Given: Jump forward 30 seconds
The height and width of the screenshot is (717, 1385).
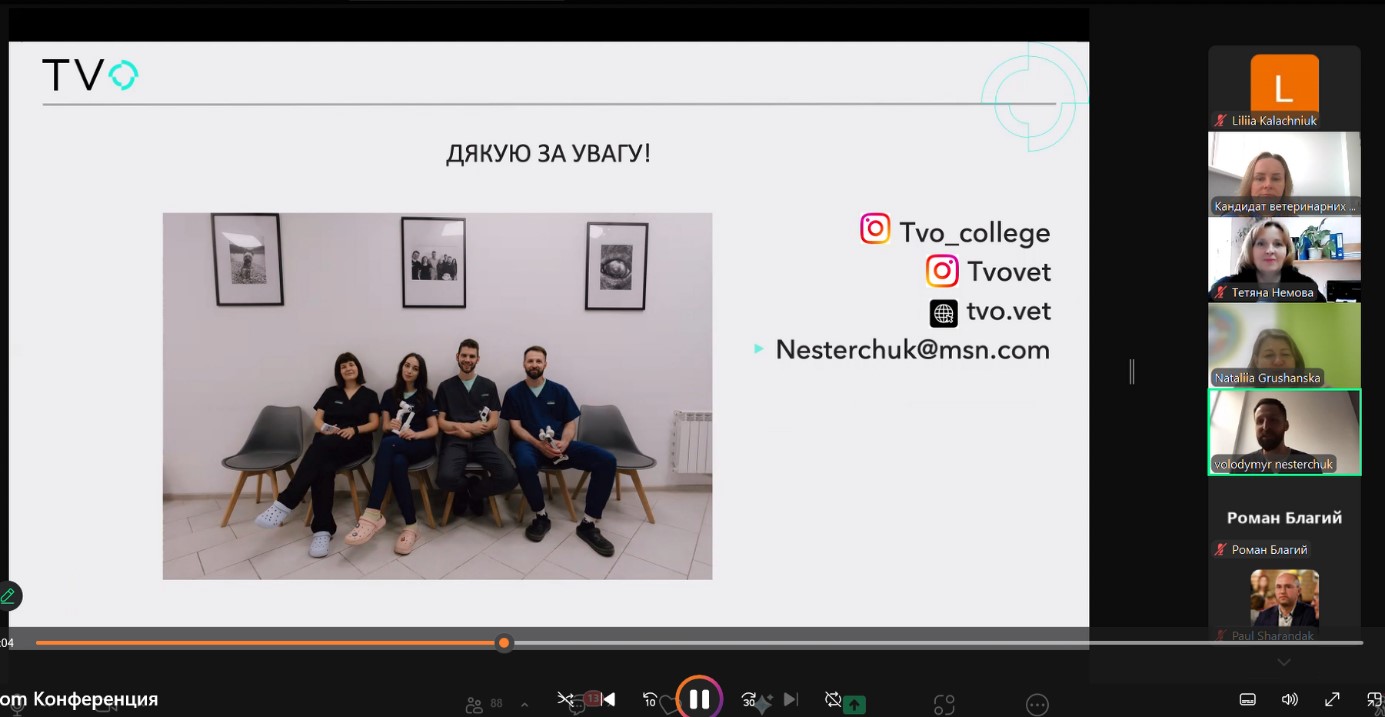Looking at the screenshot, I should coord(749,700).
